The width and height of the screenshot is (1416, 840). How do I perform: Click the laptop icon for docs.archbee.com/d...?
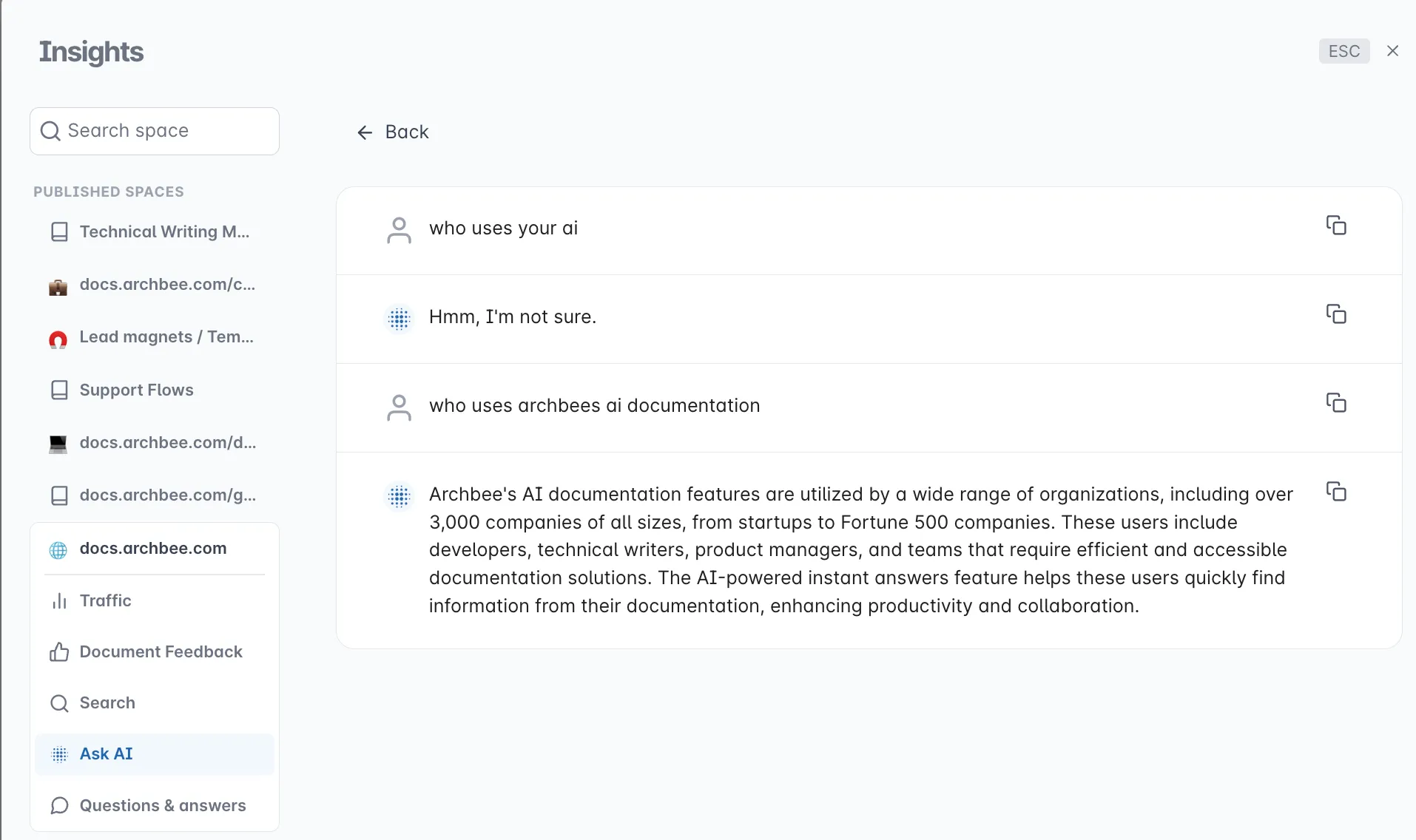pos(58,444)
